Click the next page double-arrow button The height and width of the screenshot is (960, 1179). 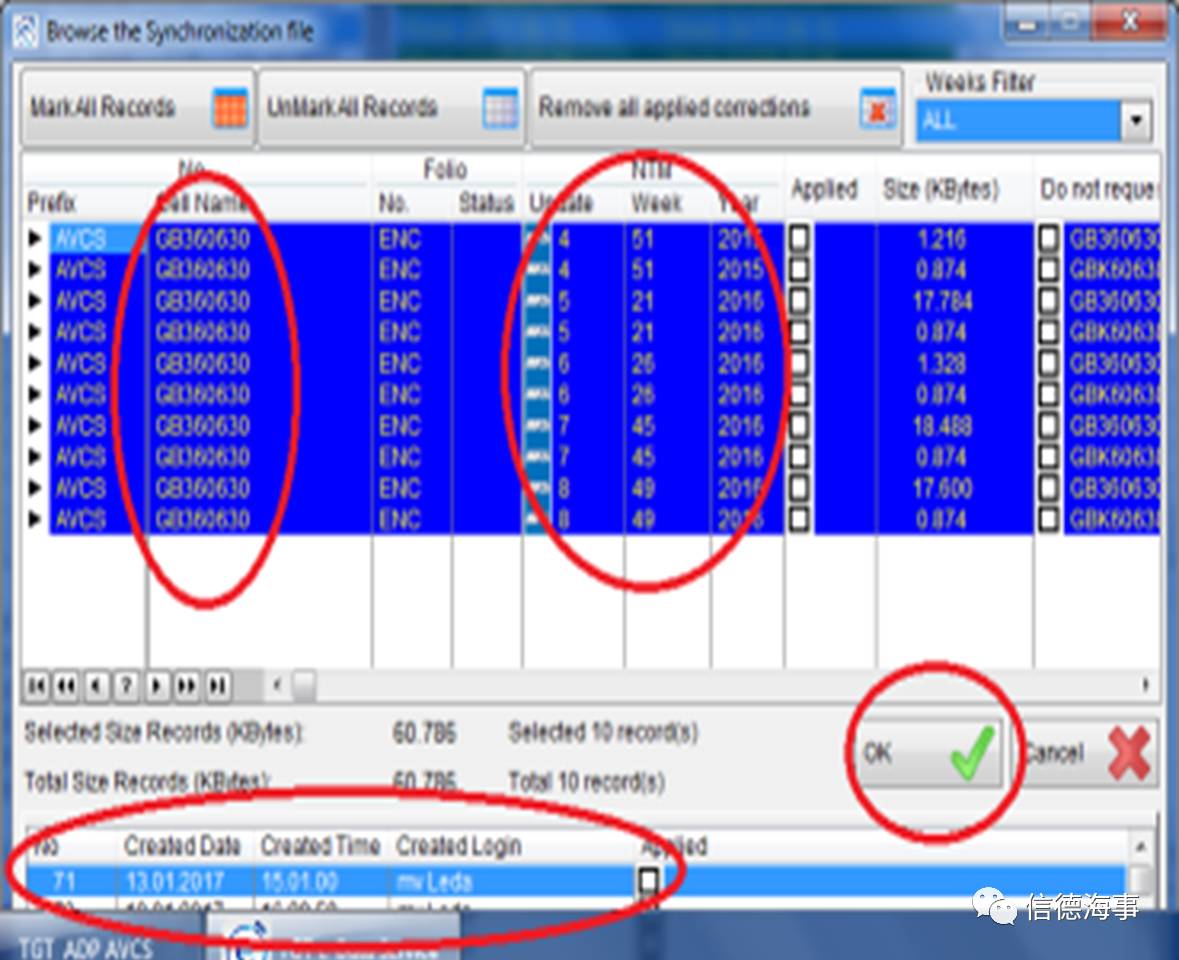(187, 686)
